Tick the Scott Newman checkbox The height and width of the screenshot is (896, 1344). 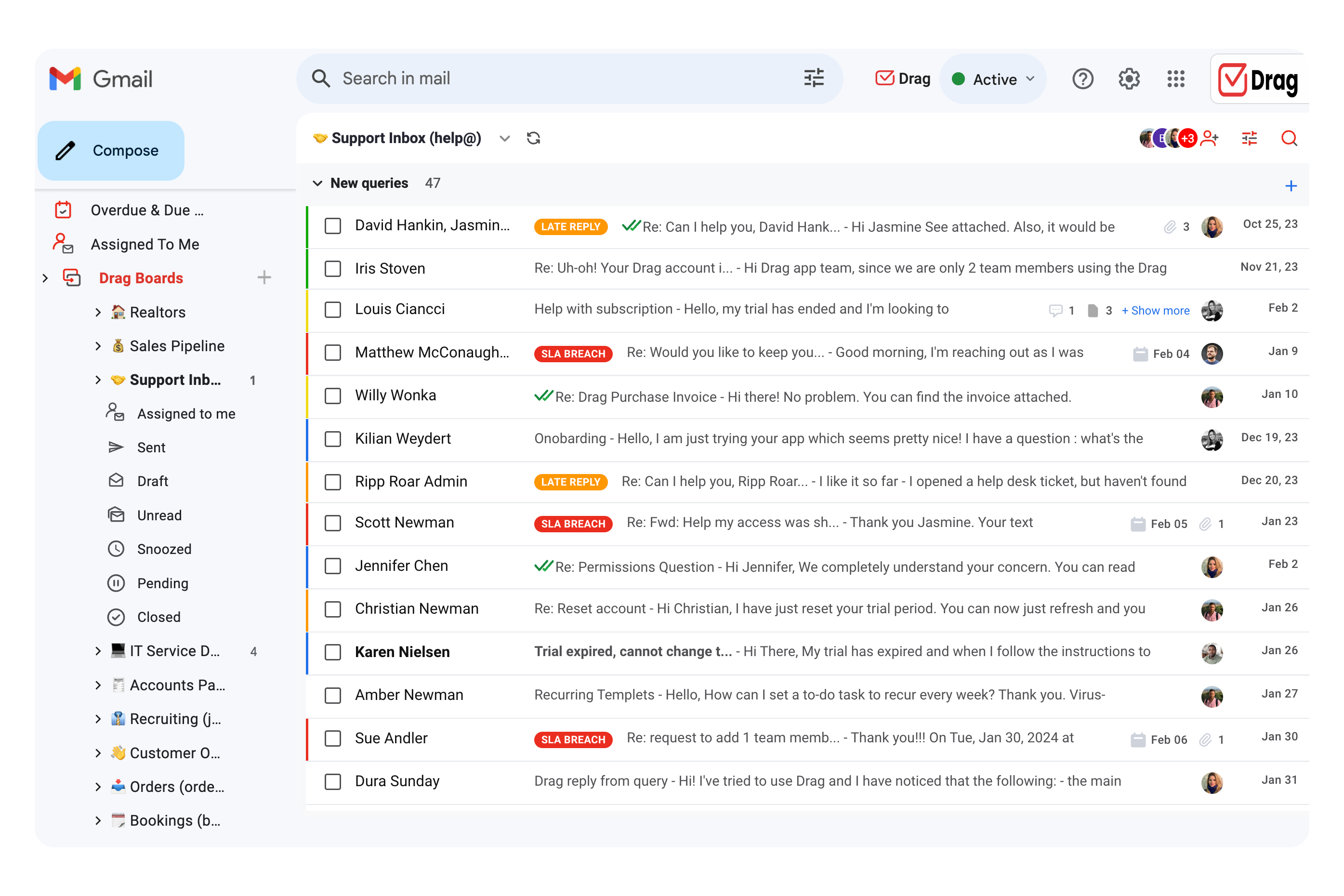(x=332, y=523)
